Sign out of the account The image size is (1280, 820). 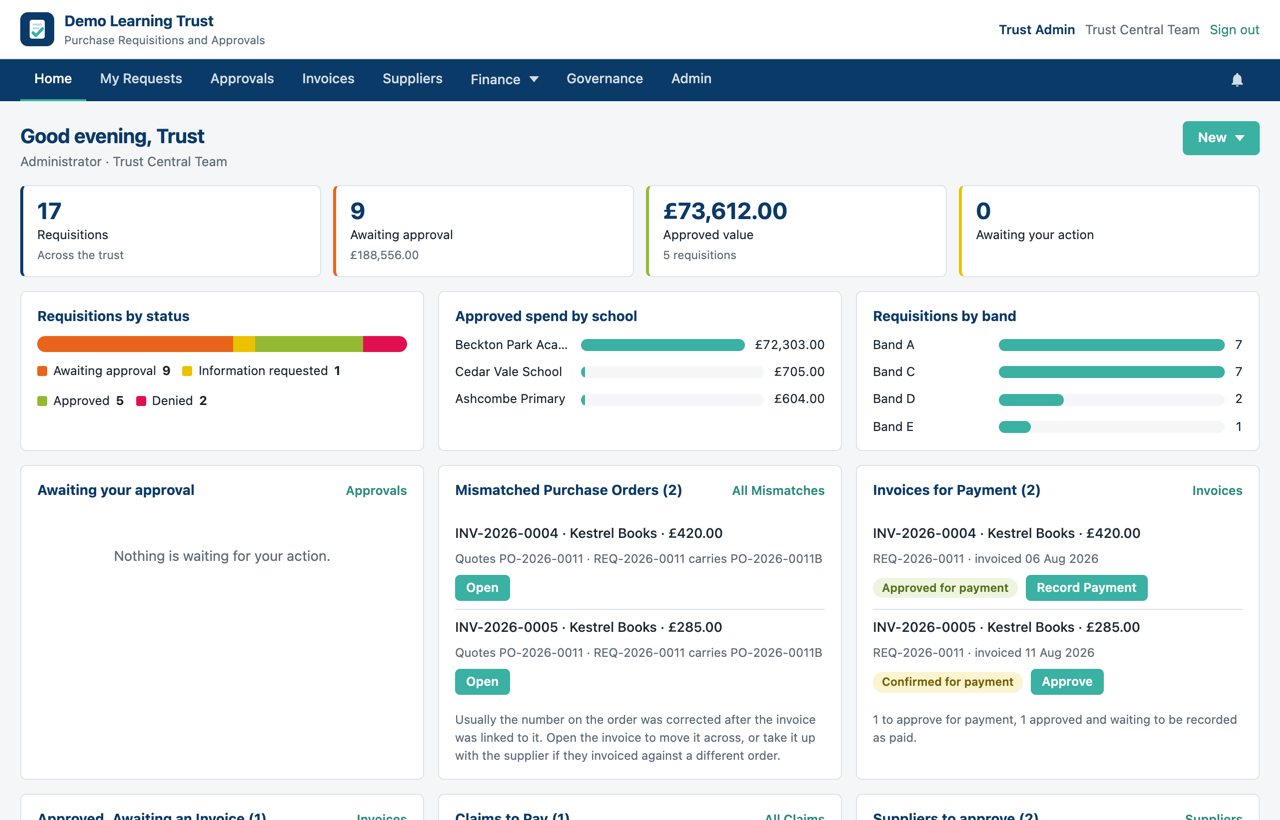(1234, 30)
